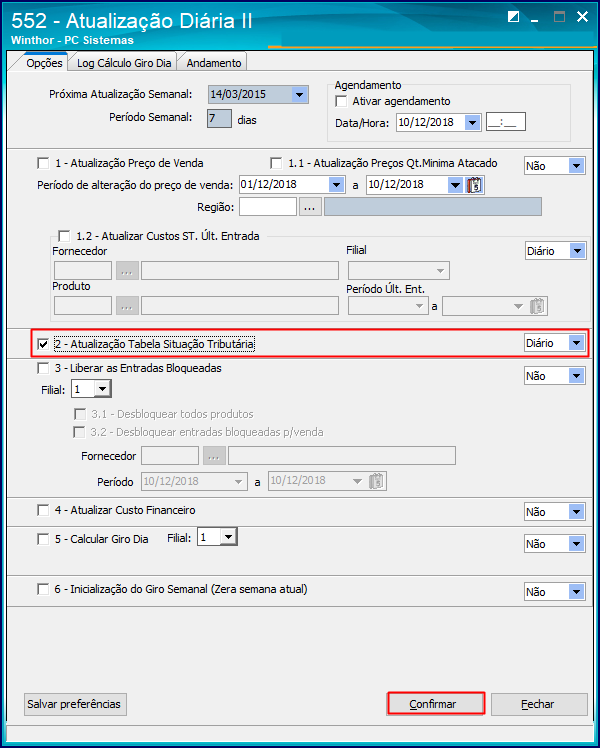Check 3 - Liberar as Entradas Bloqueadas

point(43,368)
